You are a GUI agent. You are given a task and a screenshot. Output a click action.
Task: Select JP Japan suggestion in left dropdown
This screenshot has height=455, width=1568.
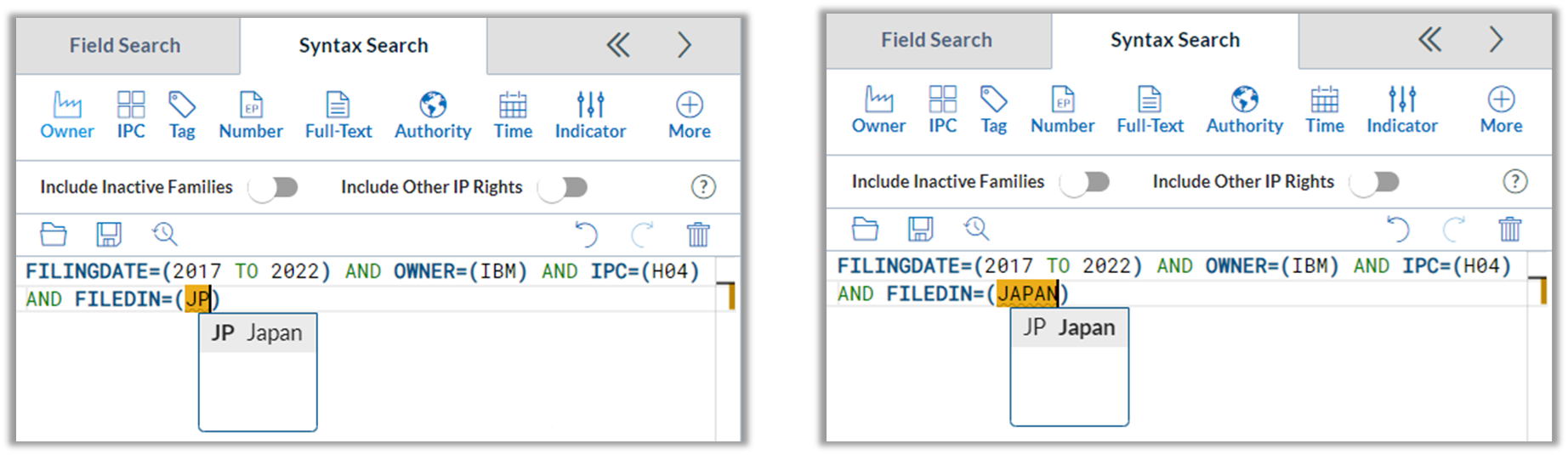click(258, 333)
